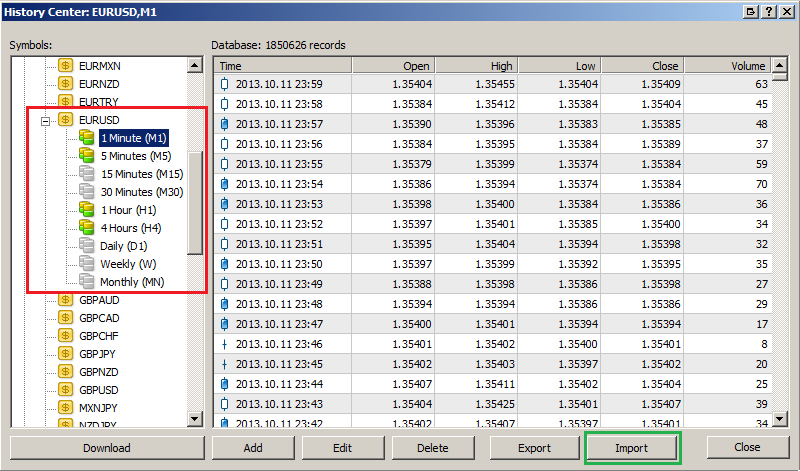Click the Help question mark button in title bar
The image size is (800, 471).
pos(769,11)
